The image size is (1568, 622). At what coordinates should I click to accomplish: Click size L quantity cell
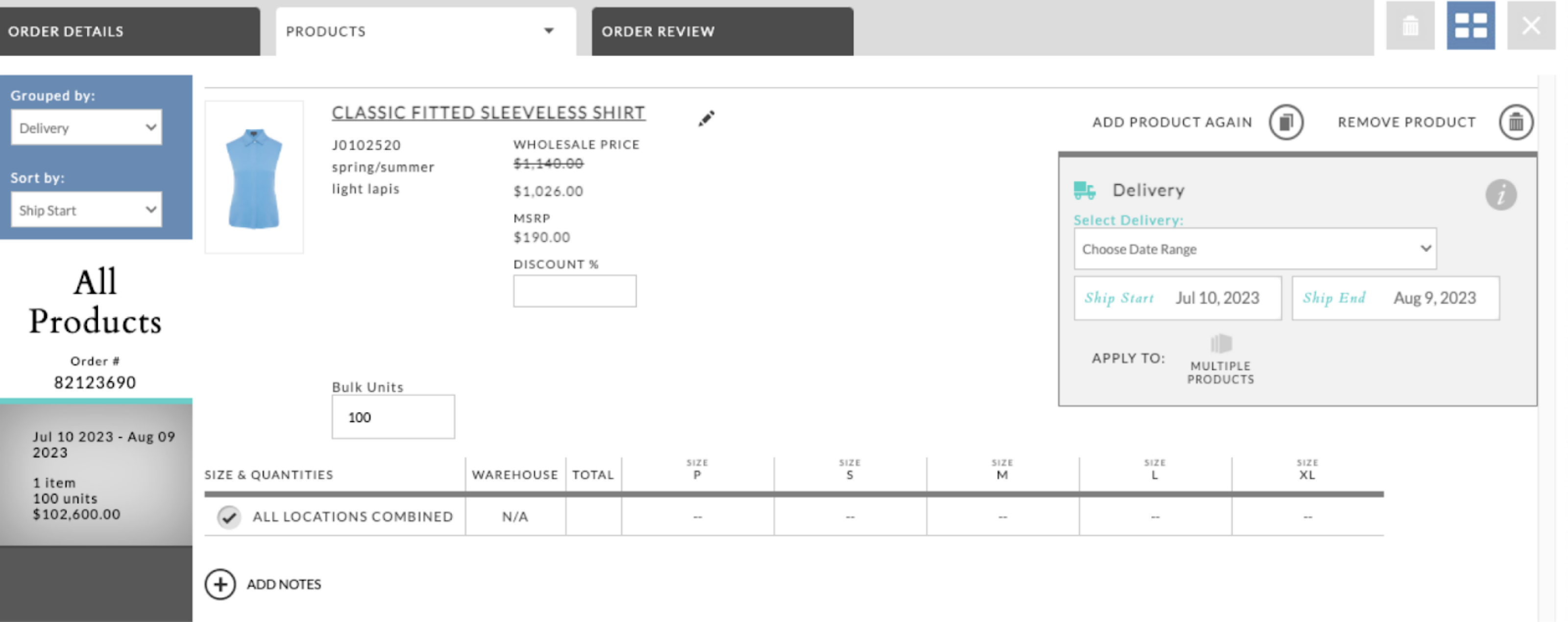[1155, 517]
